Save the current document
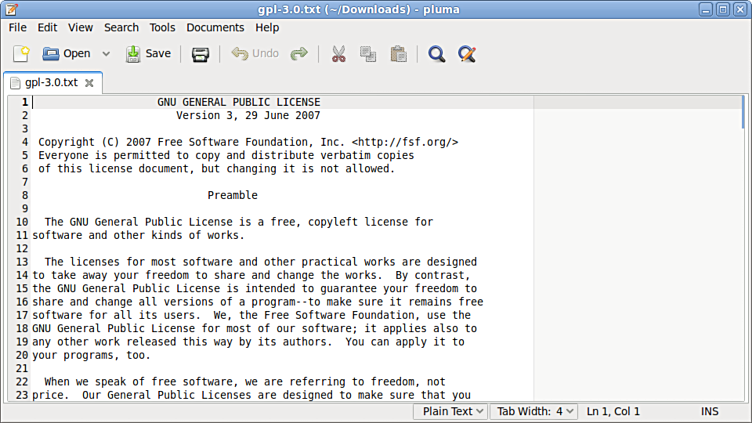 [148, 54]
